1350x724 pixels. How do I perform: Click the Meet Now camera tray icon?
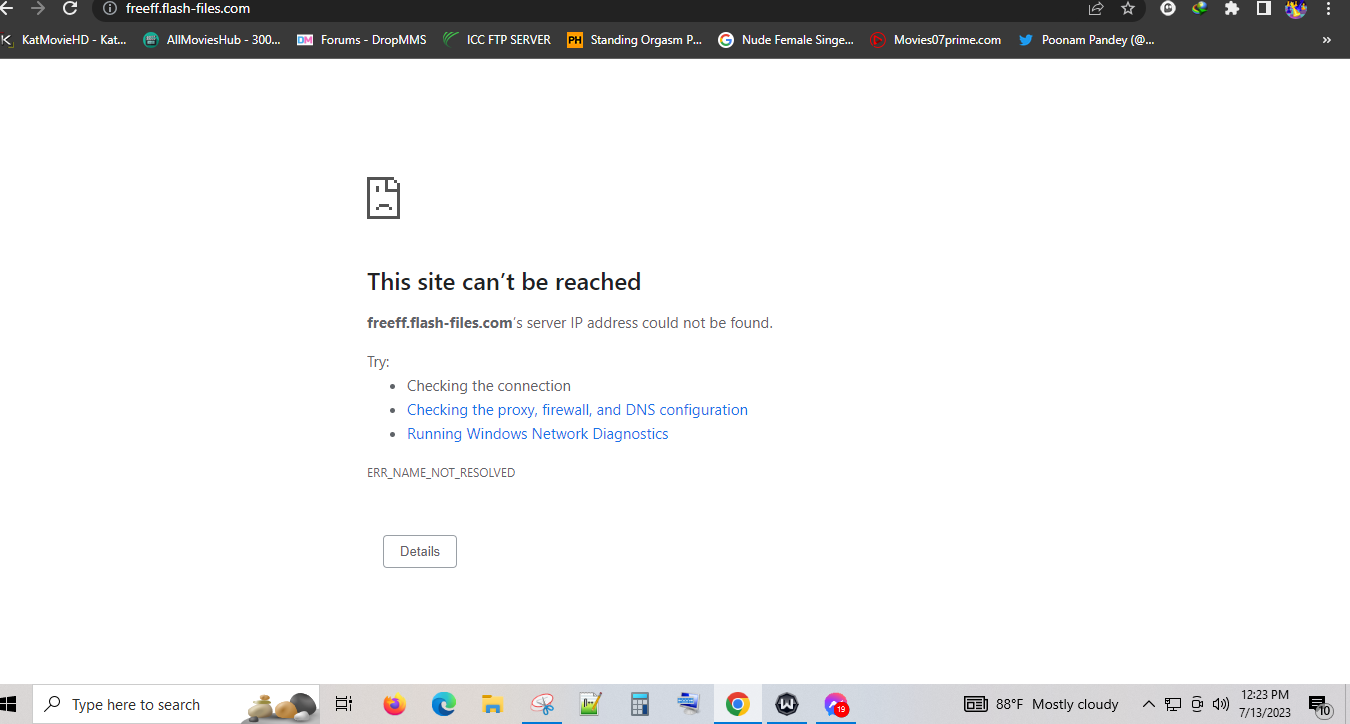click(x=1197, y=704)
